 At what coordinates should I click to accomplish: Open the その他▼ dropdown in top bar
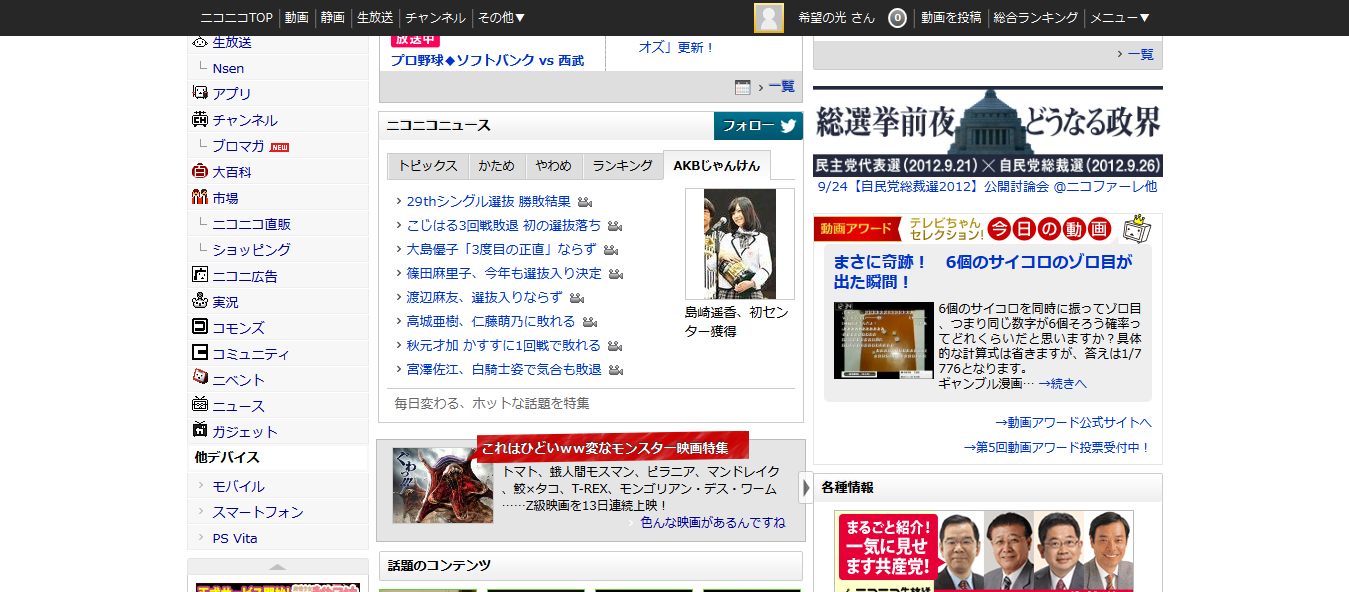[502, 18]
